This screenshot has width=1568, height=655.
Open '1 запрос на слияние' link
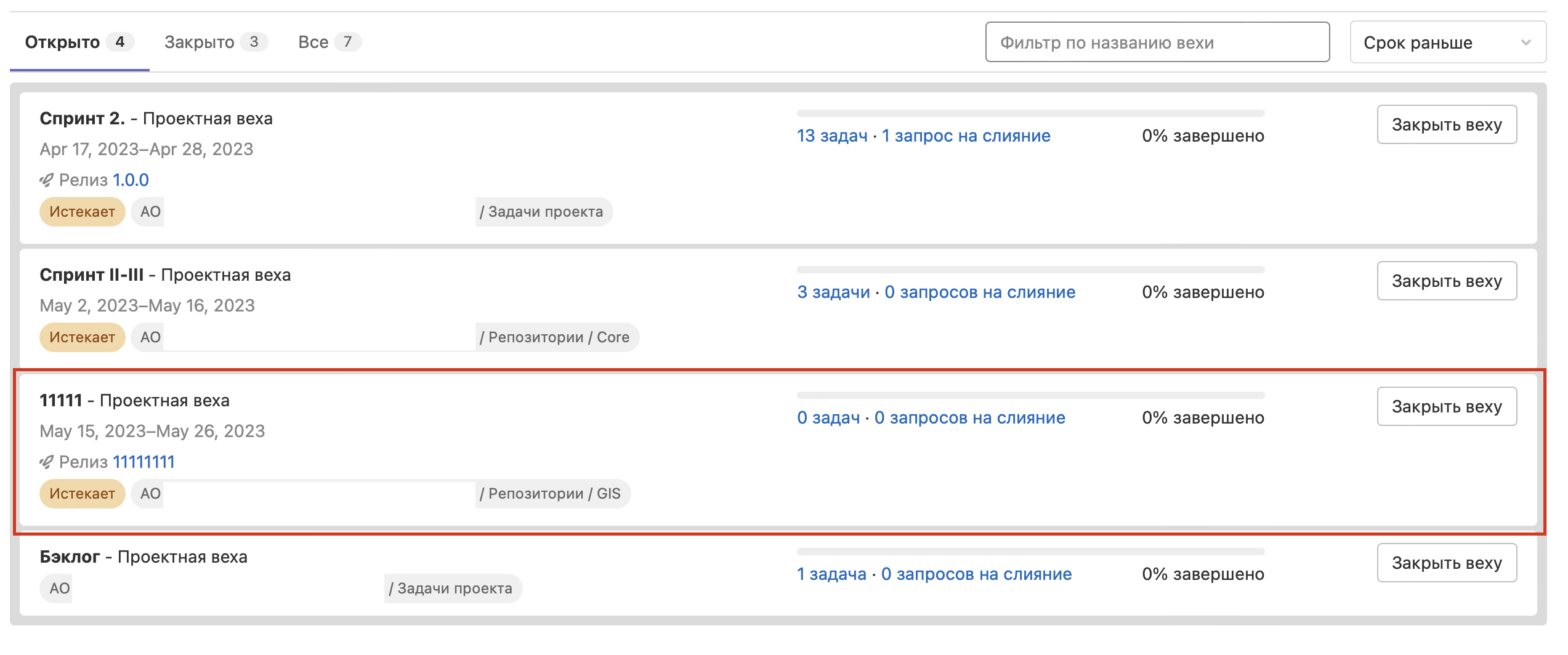[966, 136]
